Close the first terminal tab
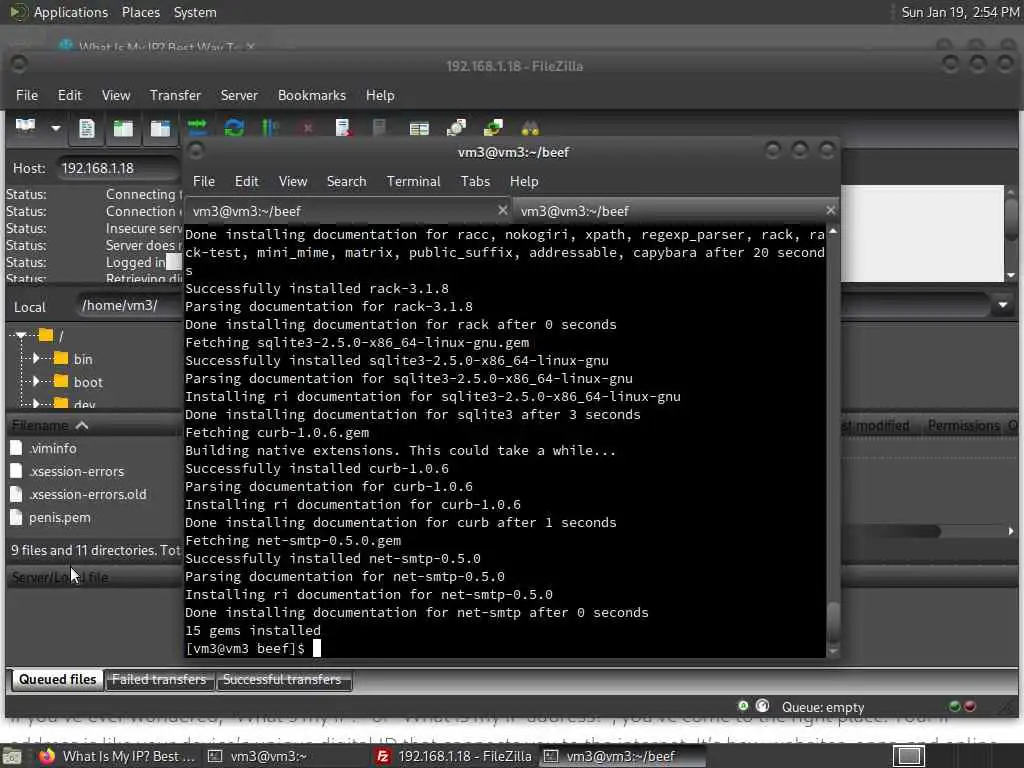Viewport: 1024px width, 768px height. [x=502, y=210]
